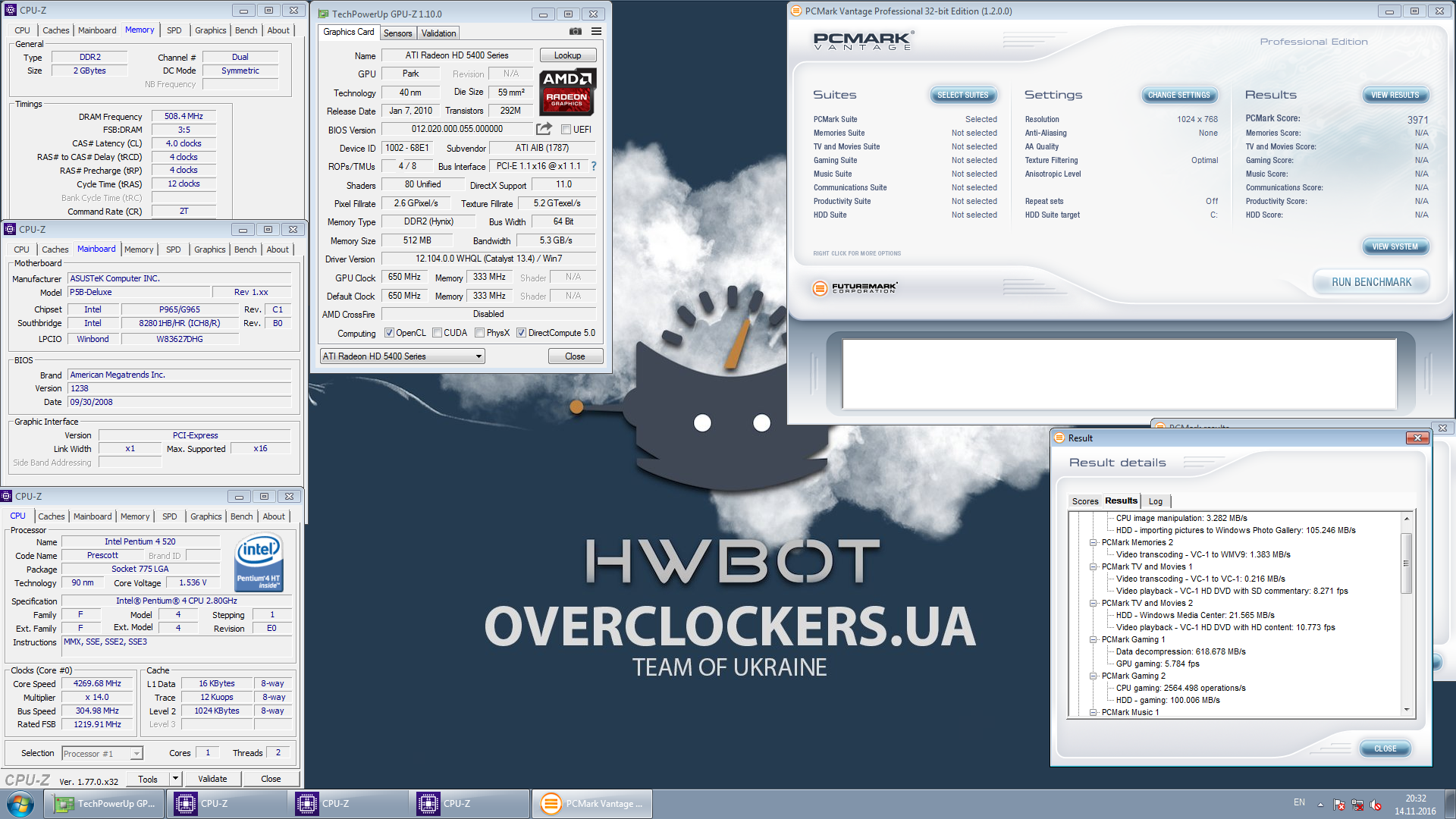
Task: Click the Action Center flag tray icon
Action: 1339,805
